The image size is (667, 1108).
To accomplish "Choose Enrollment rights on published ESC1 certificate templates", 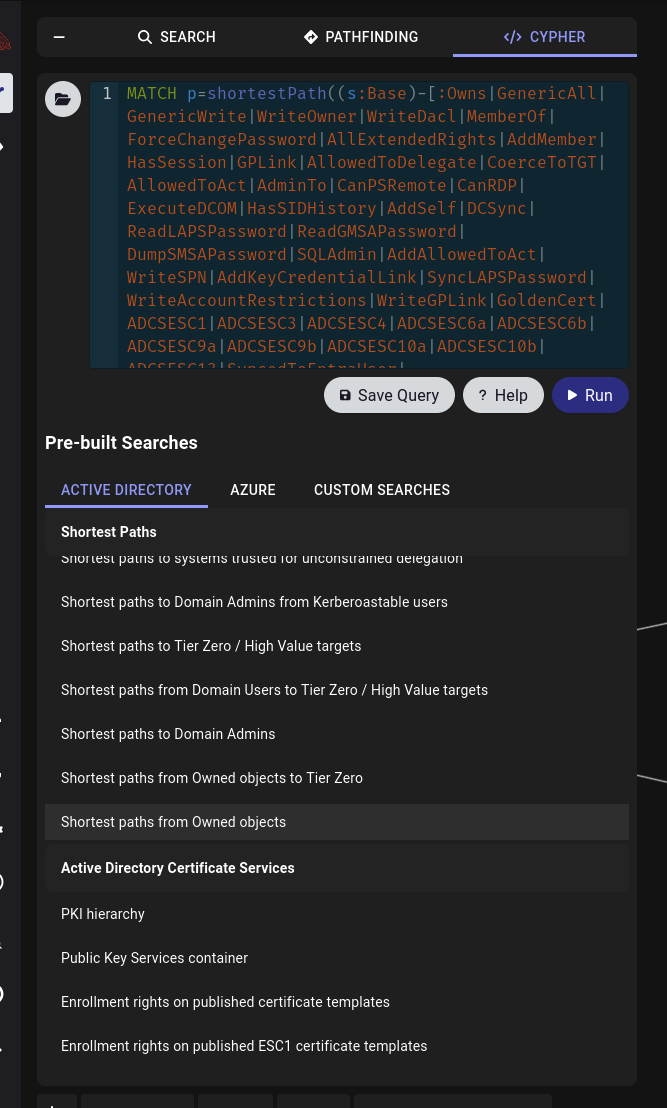I will pyautogui.click(x=244, y=1046).
